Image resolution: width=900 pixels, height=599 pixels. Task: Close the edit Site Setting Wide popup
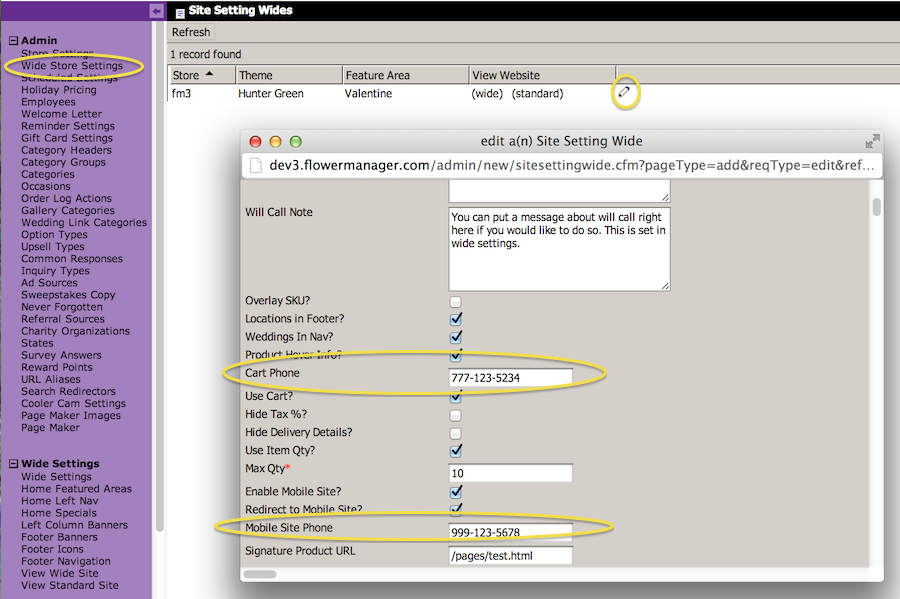[256, 142]
